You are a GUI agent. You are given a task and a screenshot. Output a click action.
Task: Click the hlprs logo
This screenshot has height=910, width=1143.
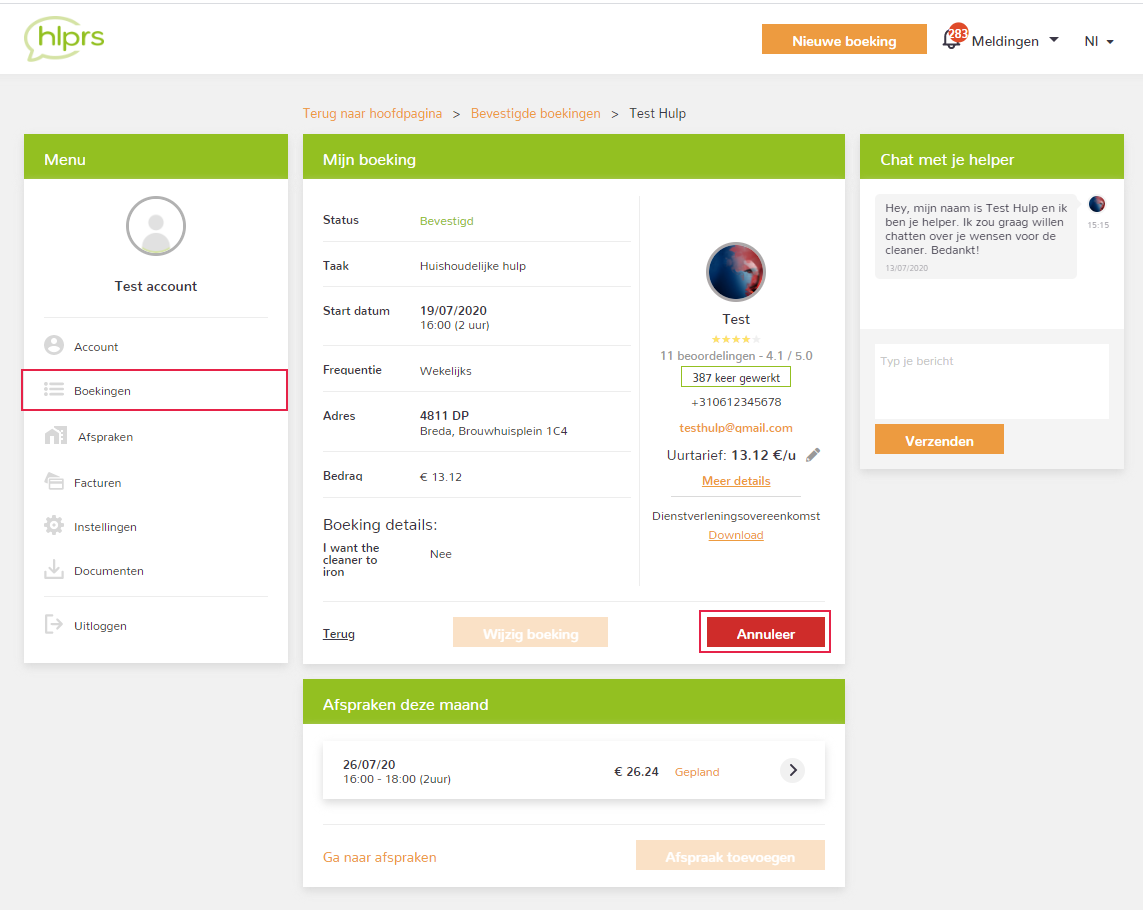click(x=64, y=39)
